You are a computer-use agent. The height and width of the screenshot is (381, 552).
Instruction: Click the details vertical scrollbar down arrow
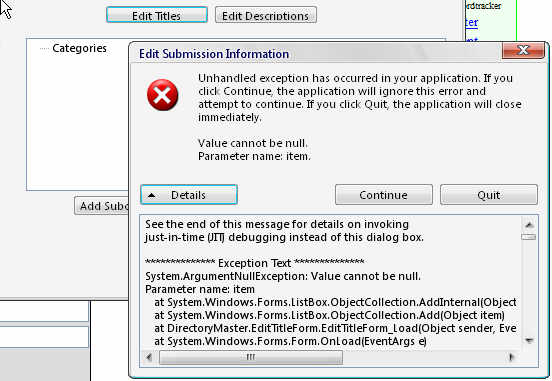(529, 340)
